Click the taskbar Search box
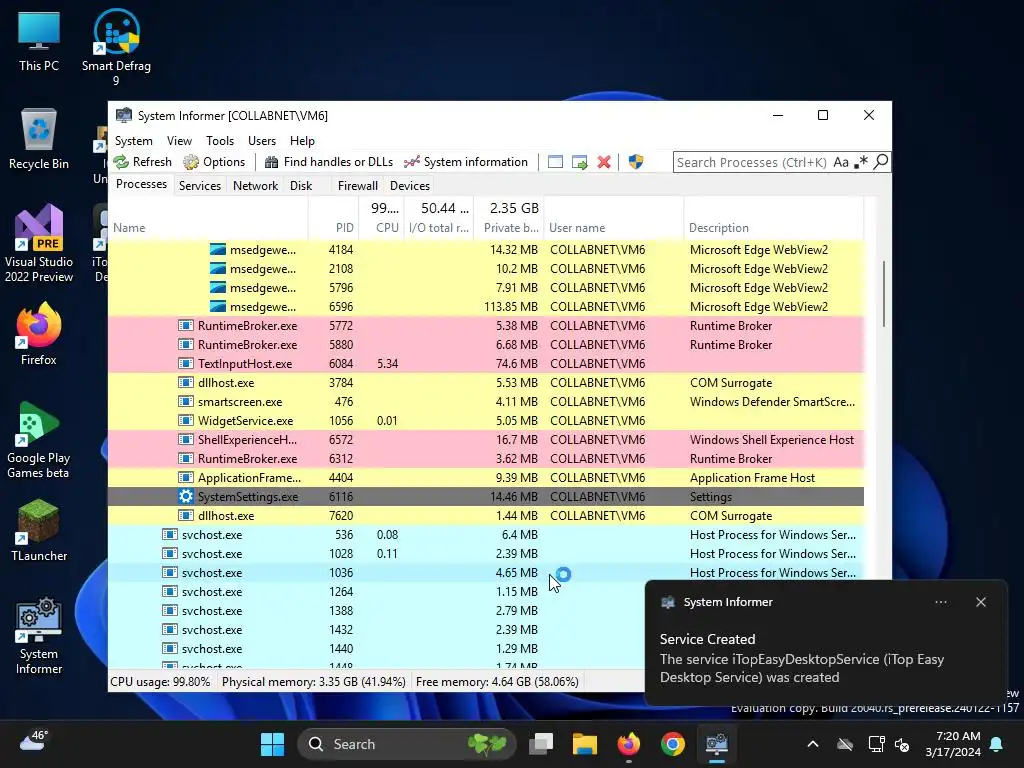 [406, 744]
